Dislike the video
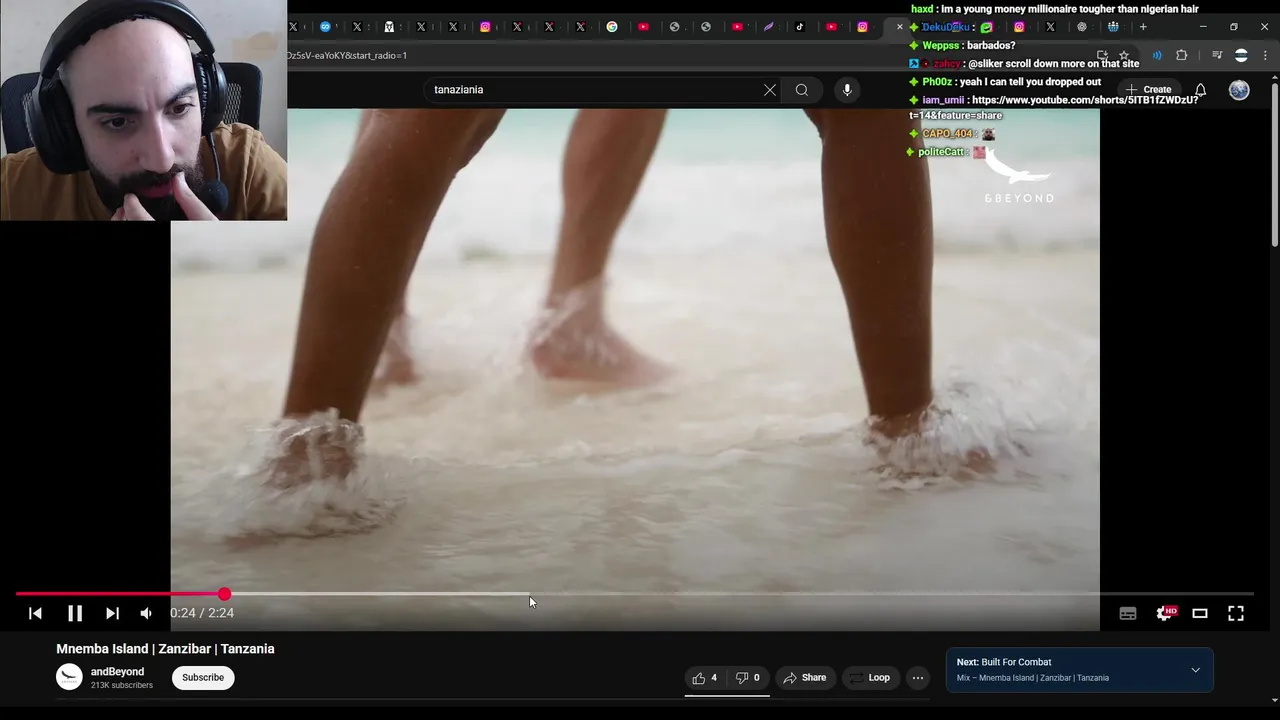The width and height of the screenshot is (1280, 720). coord(748,677)
